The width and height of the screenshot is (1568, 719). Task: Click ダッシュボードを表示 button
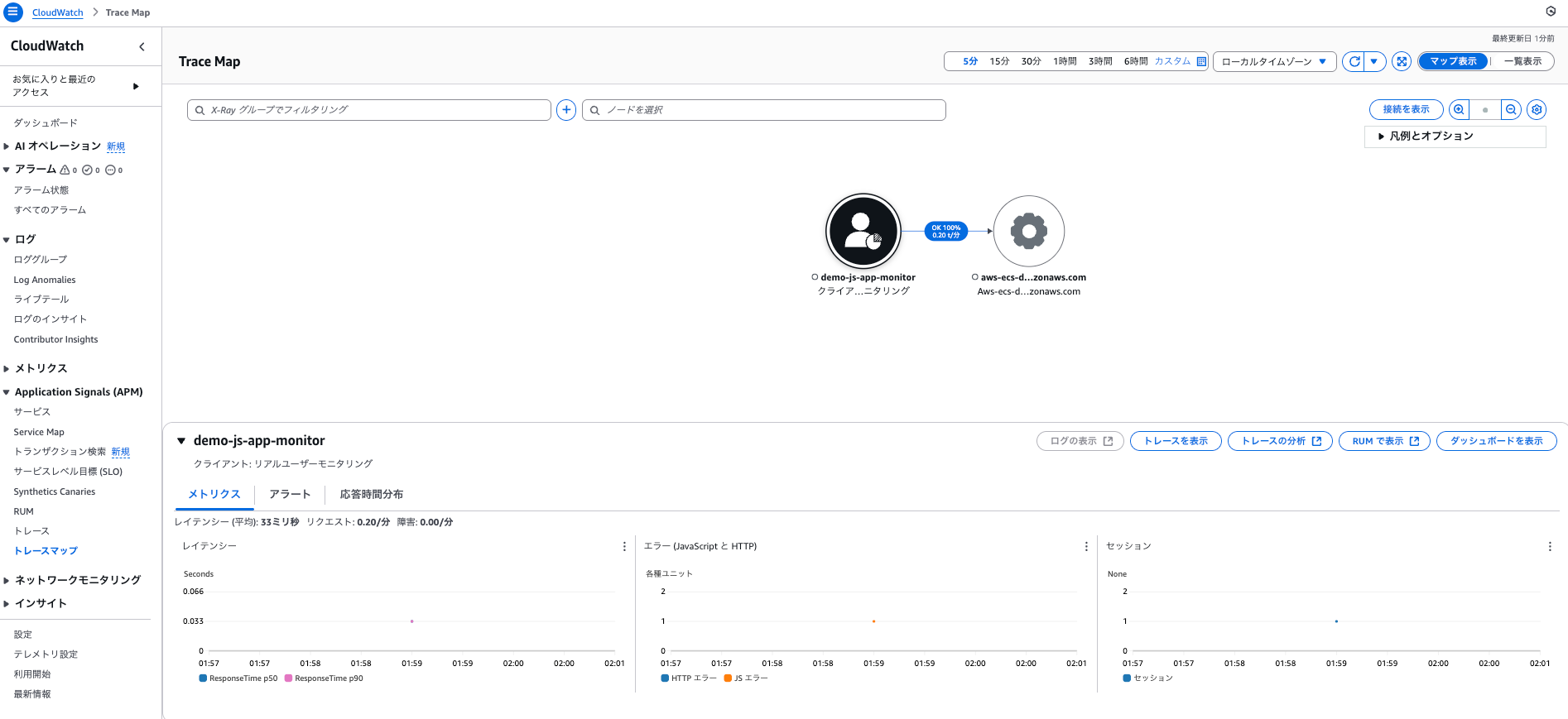(x=1496, y=441)
